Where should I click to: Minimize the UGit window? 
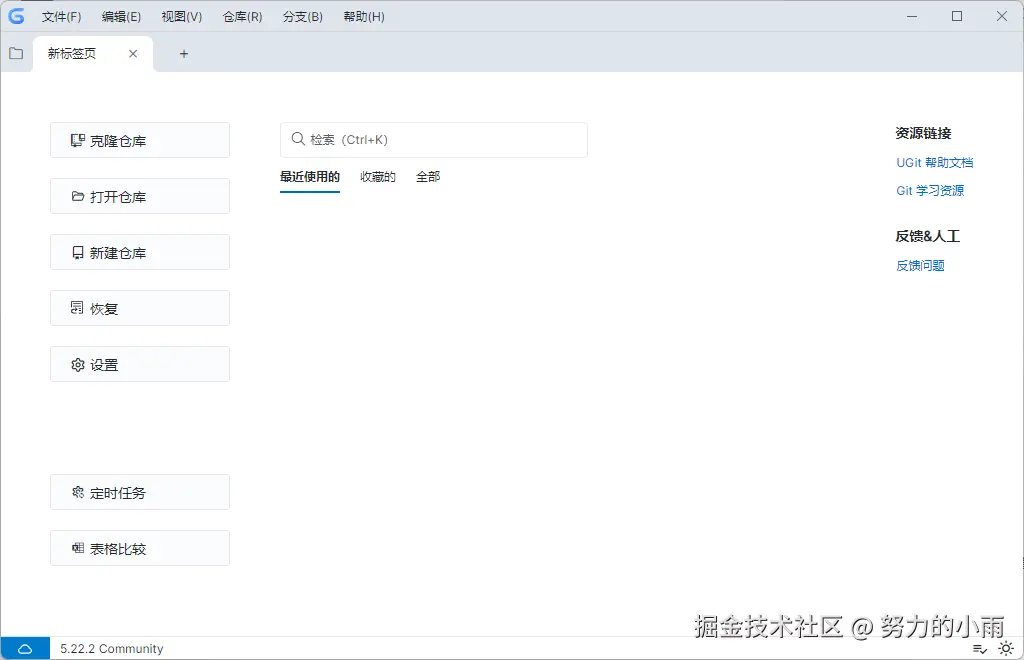click(x=912, y=16)
